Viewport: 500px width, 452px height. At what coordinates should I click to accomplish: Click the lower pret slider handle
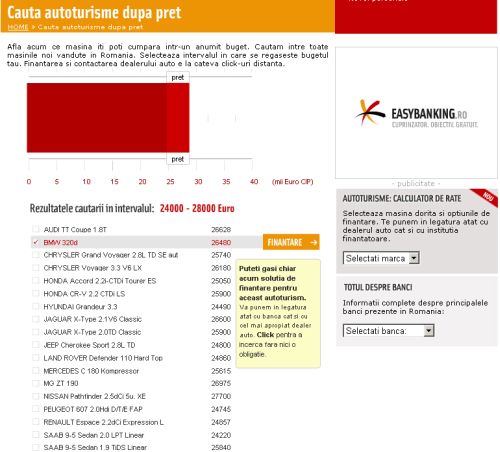(178, 159)
